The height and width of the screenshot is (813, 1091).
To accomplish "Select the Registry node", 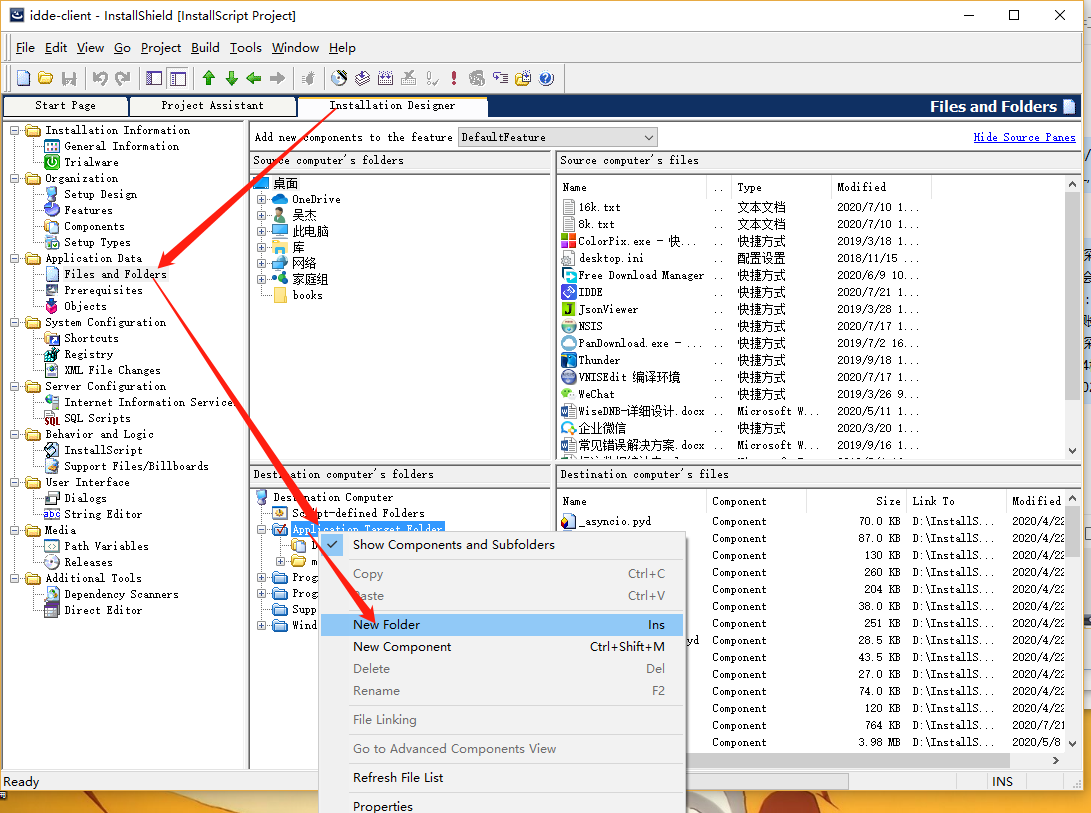I will [x=88, y=354].
